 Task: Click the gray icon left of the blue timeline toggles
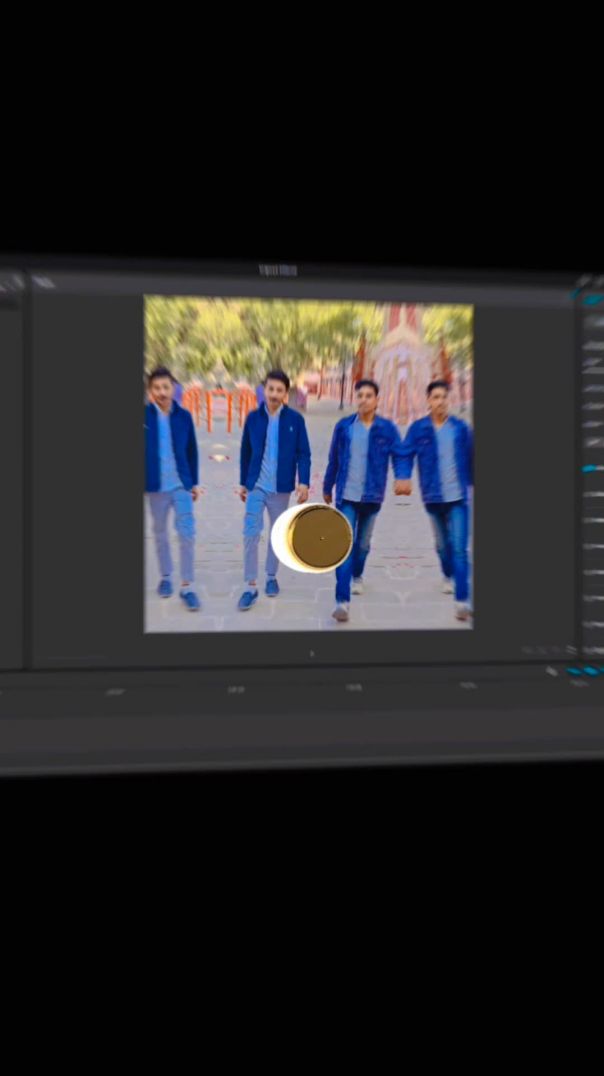pos(553,671)
